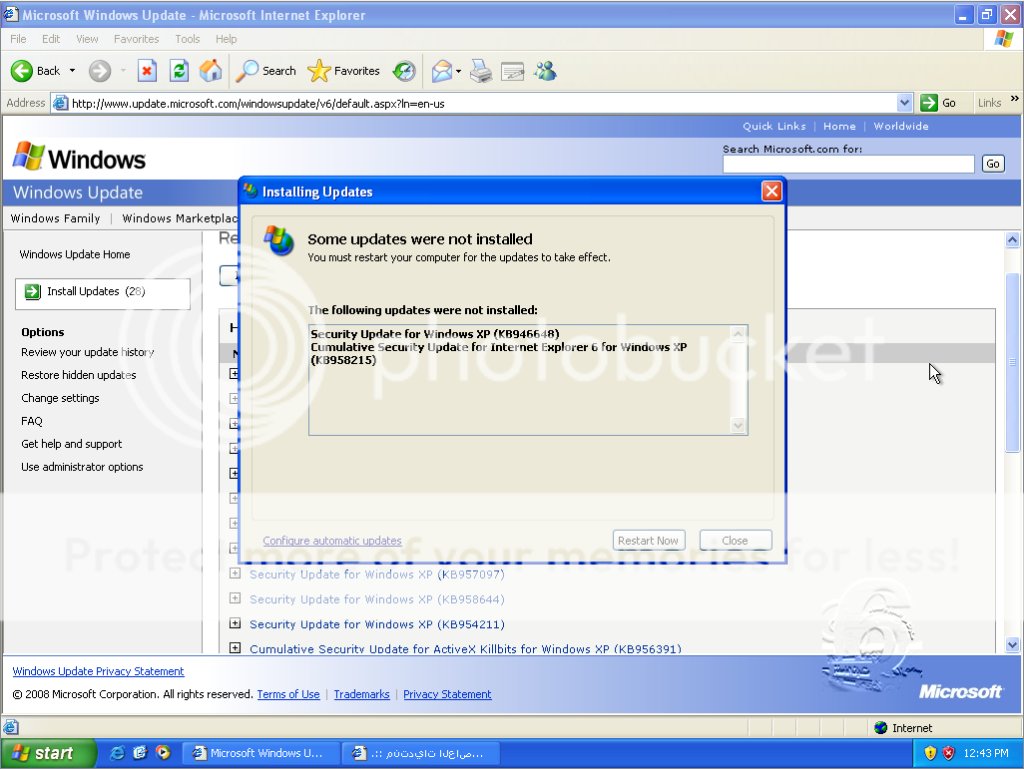Screen dimensions: 1024x769
Task: Launch Windows Media Player from quick launch
Action: tap(163, 753)
